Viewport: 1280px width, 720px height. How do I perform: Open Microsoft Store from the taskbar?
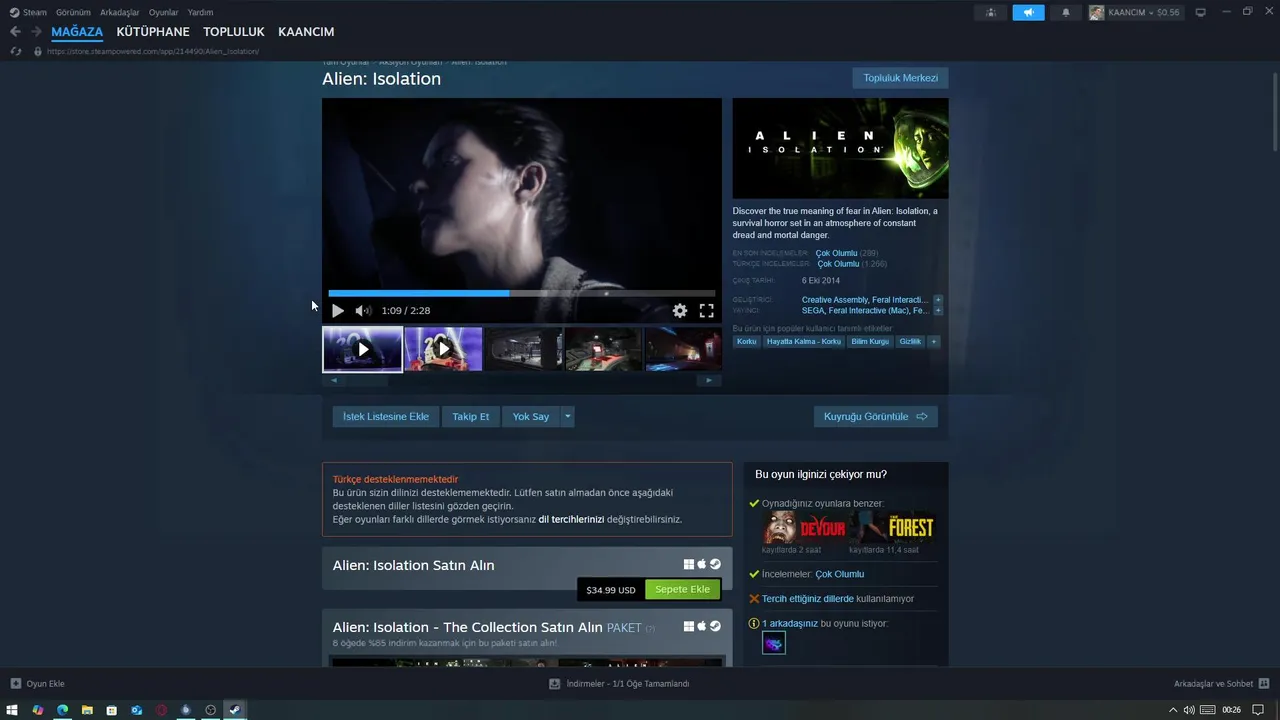pyautogui.click(x=111, y=710)
